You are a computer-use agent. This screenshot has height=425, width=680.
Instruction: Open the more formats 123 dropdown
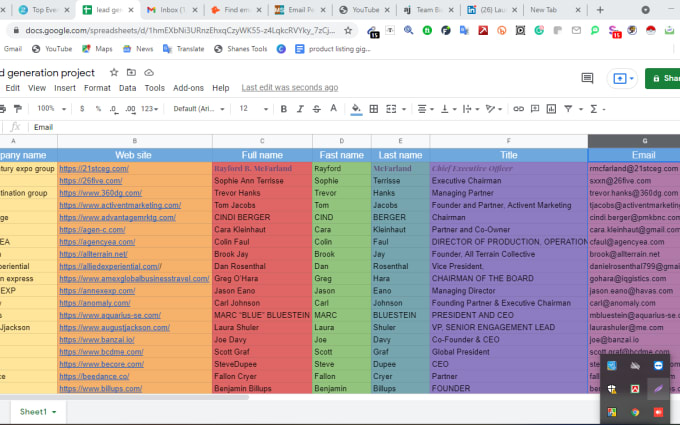click(x=150, y=109)
